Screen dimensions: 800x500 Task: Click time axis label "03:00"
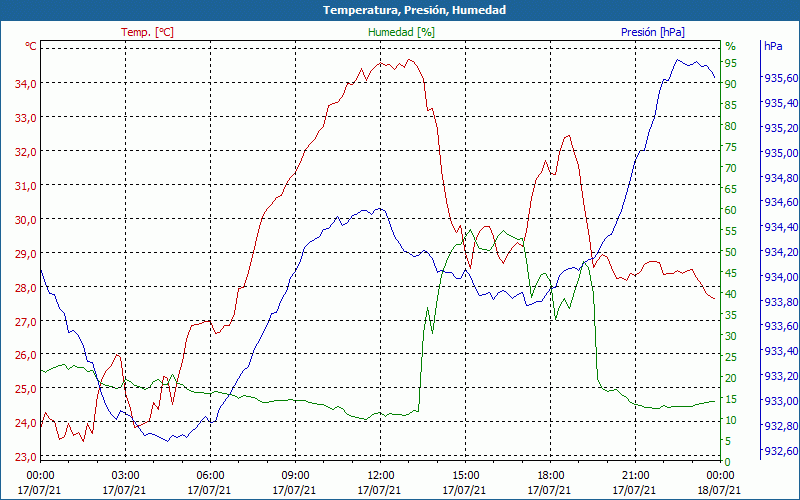pyautogui.click(x=124, y=476)
